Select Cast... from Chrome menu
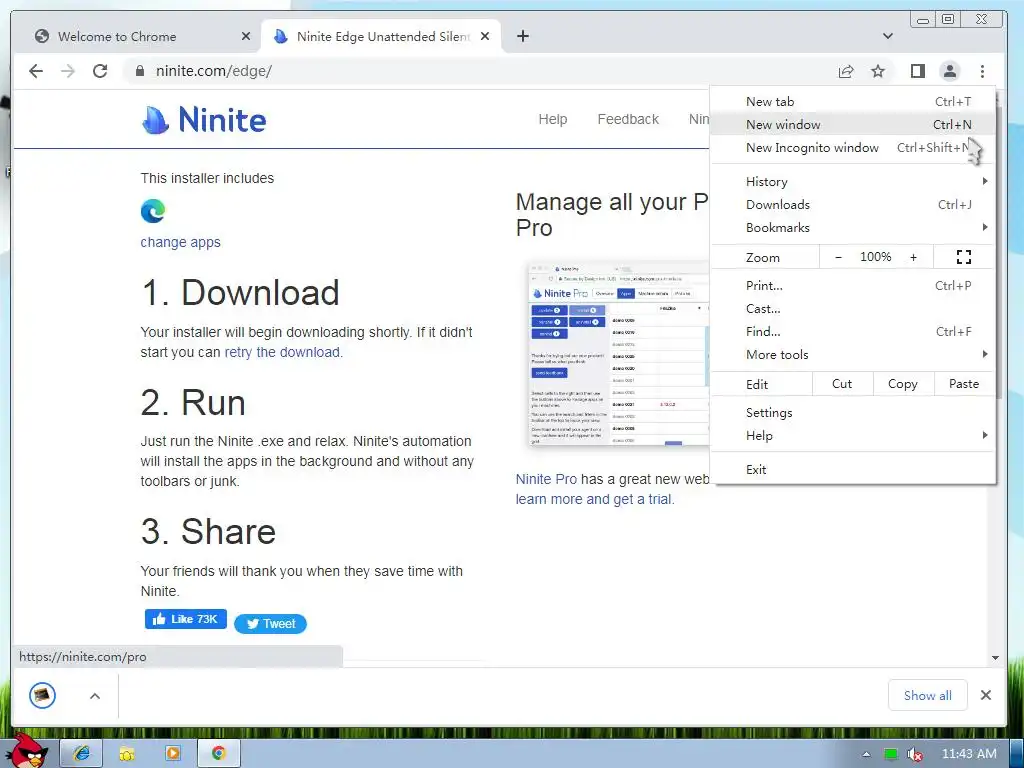The width and height of the screenshot is (1024, 768). [x=852, y=308]
